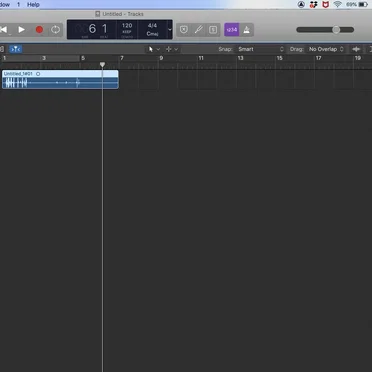Toggle the purple Count-in 1234 button
372x372 pixels.
[232, 30]
